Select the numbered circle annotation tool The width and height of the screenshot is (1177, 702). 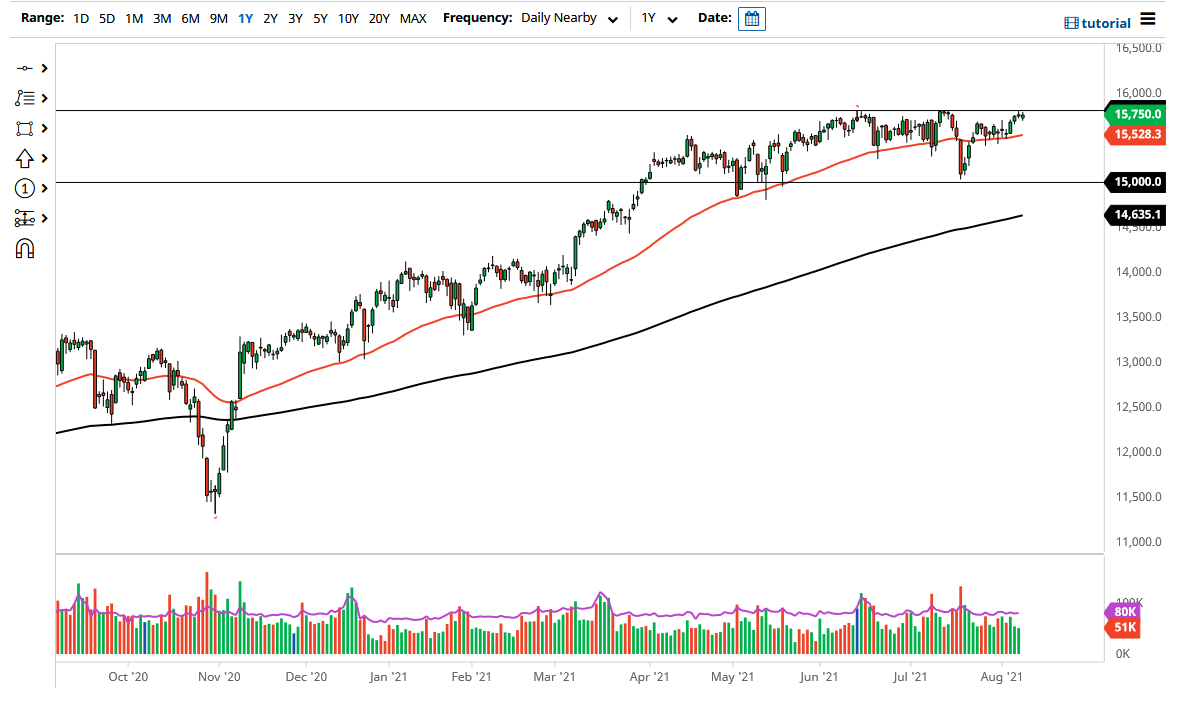pos(25,188)
